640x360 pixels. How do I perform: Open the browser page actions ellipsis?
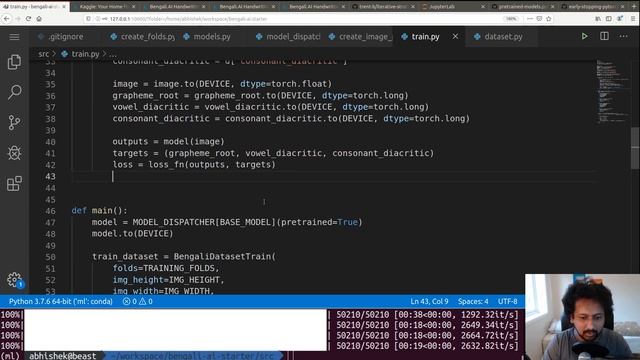tap(530, 19)
